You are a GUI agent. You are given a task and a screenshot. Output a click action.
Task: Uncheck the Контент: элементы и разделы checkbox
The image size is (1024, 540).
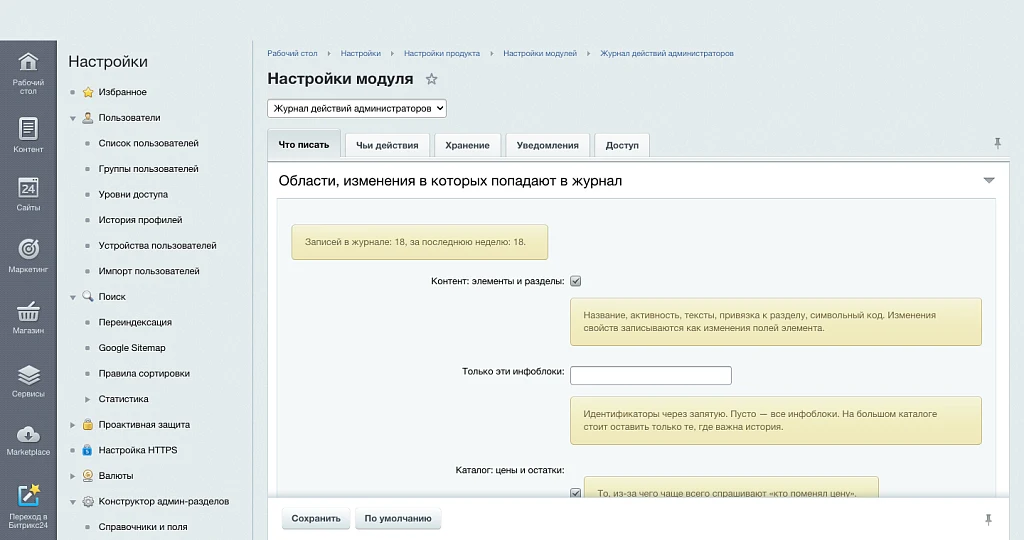575,281
